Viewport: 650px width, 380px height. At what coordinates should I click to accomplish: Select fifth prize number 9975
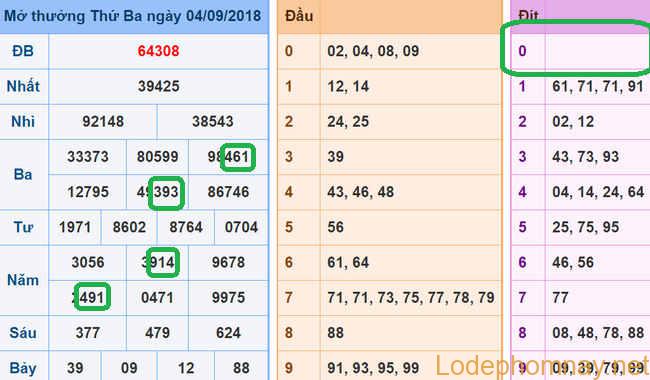click(228, 298)
